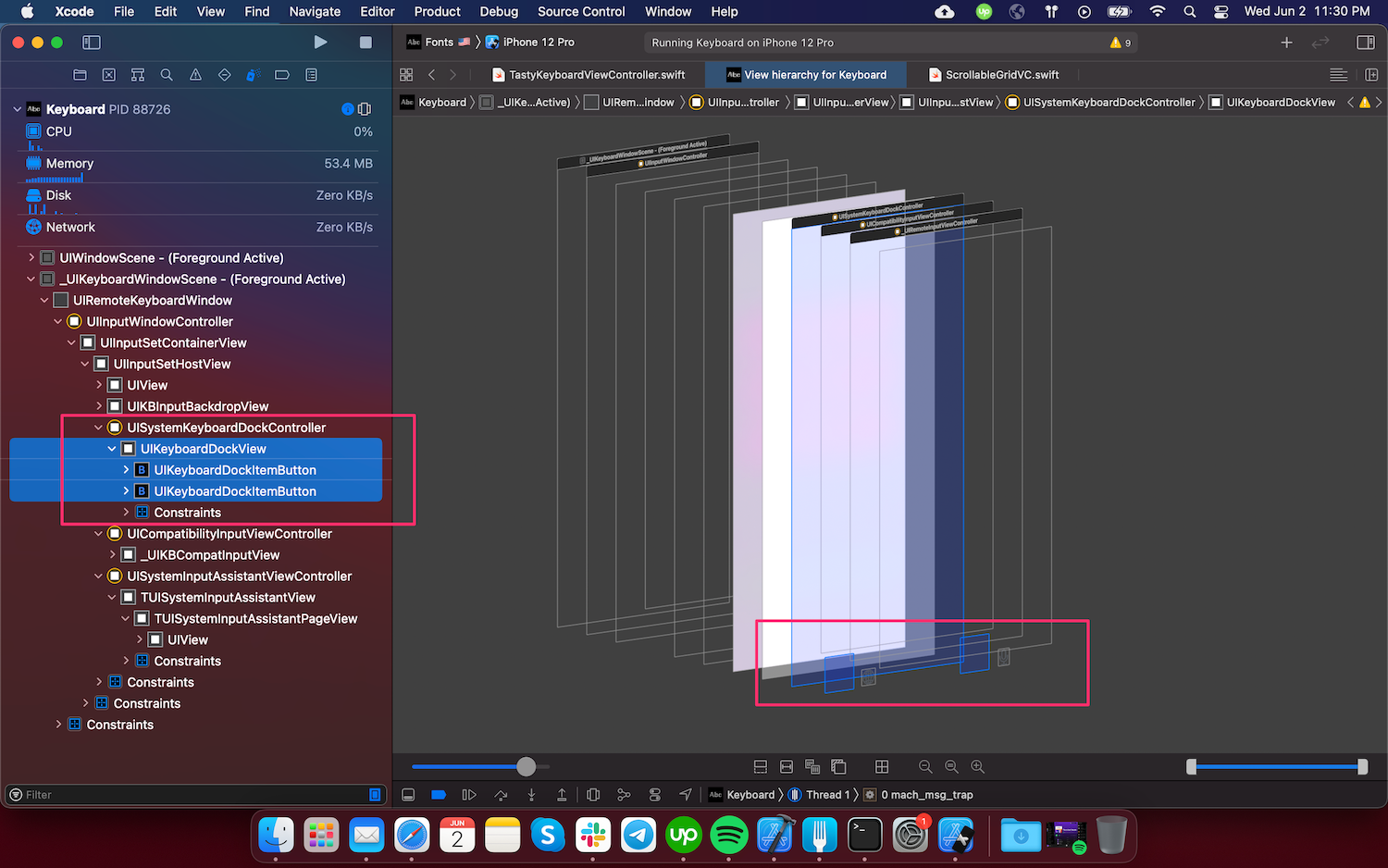This screenshot has height=868, width=1388.
Task: Click Simulate Location arrow icon
Action: (686, 795)
